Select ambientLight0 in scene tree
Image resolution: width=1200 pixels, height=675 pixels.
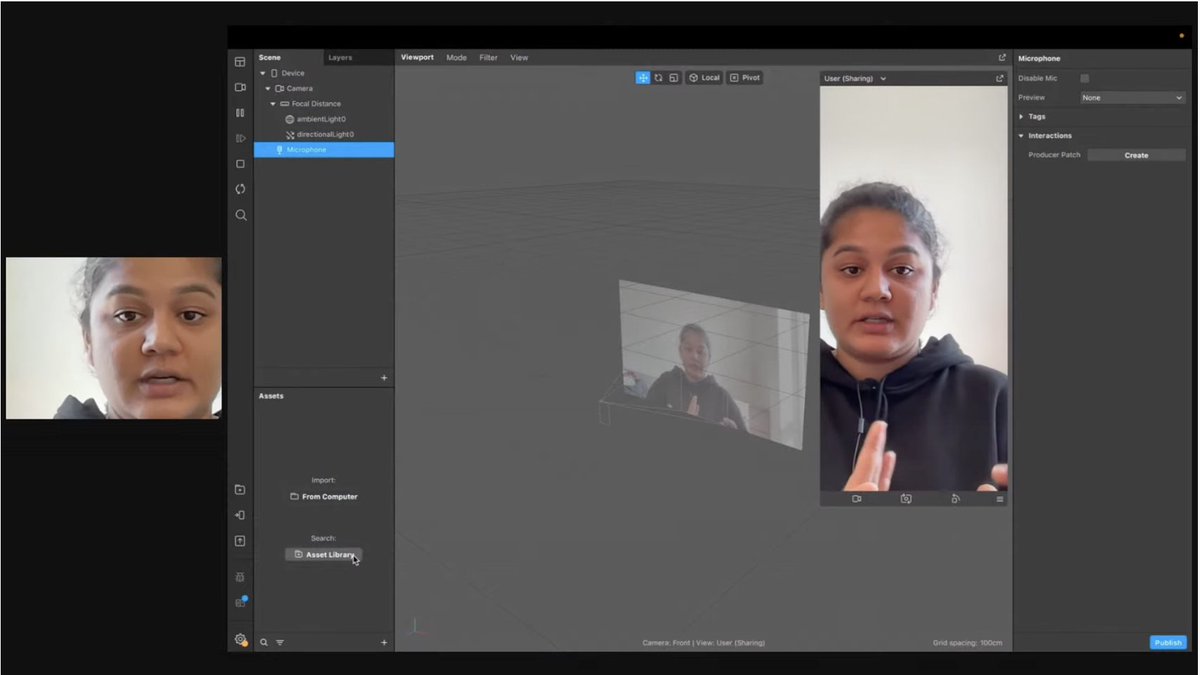[320, 119]
